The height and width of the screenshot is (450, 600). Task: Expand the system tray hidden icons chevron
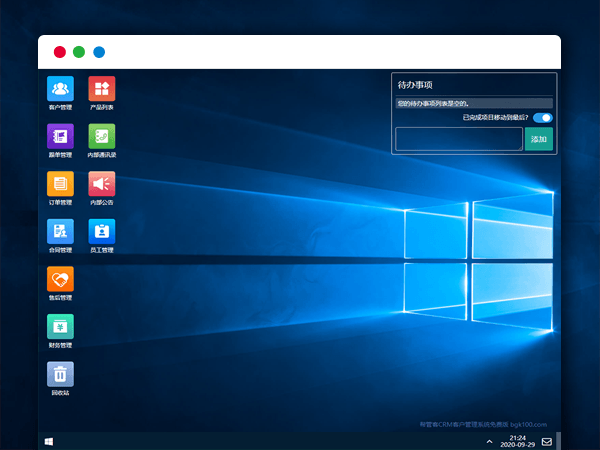pyautogui.click(x=489, y=441)
